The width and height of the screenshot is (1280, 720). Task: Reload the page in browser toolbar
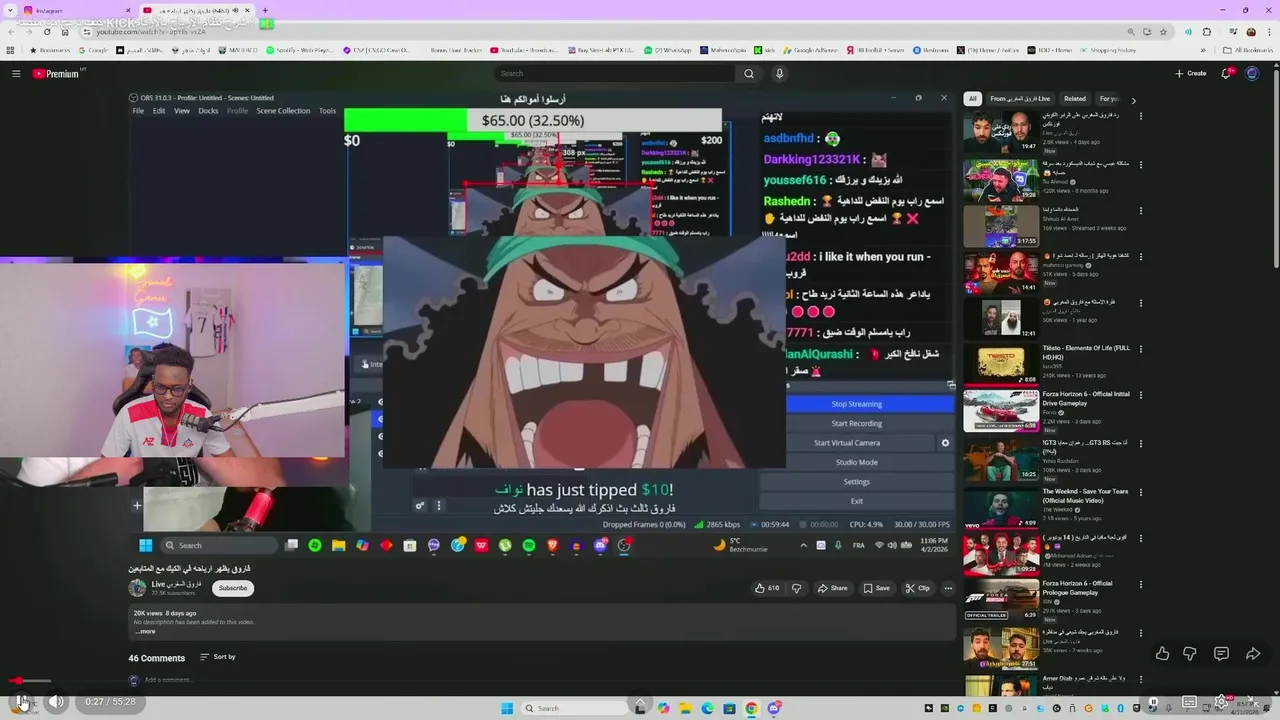47,32
